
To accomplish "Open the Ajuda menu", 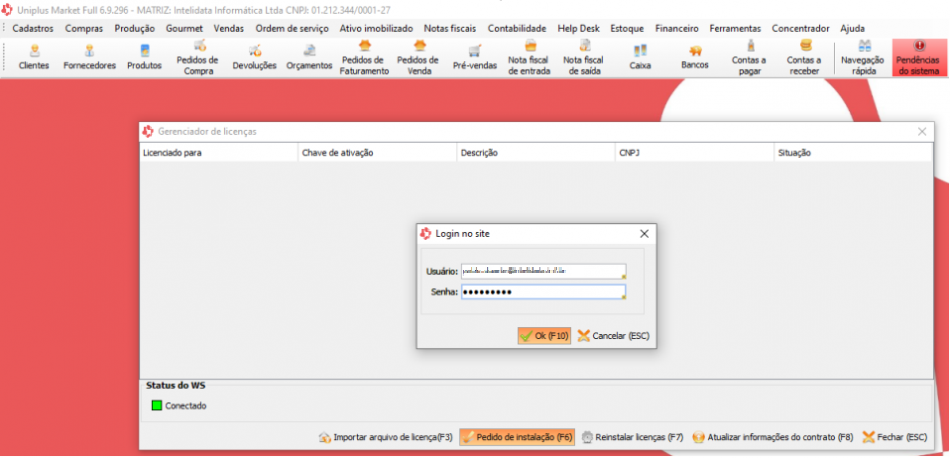I will 852,28.
